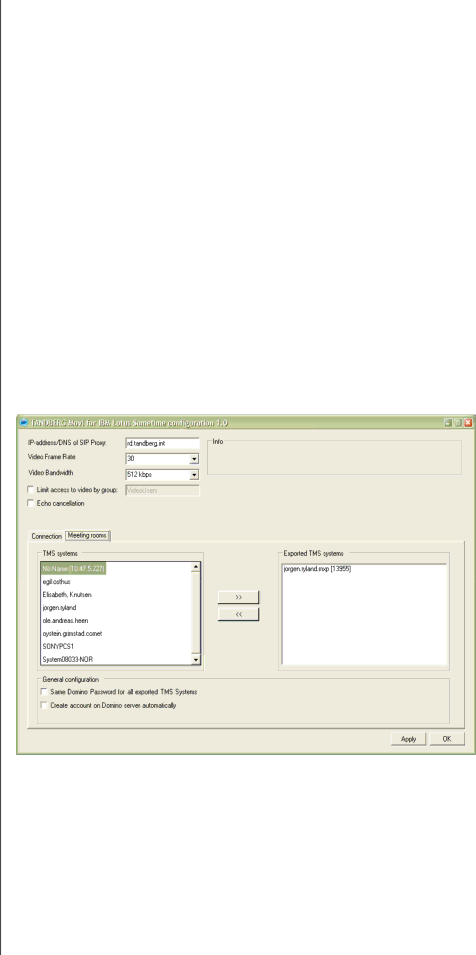The image size is (476, 955).
Task: Click the TANDBERG application icon in title bar
Action: pyautogui.click(x=23, y=422)
